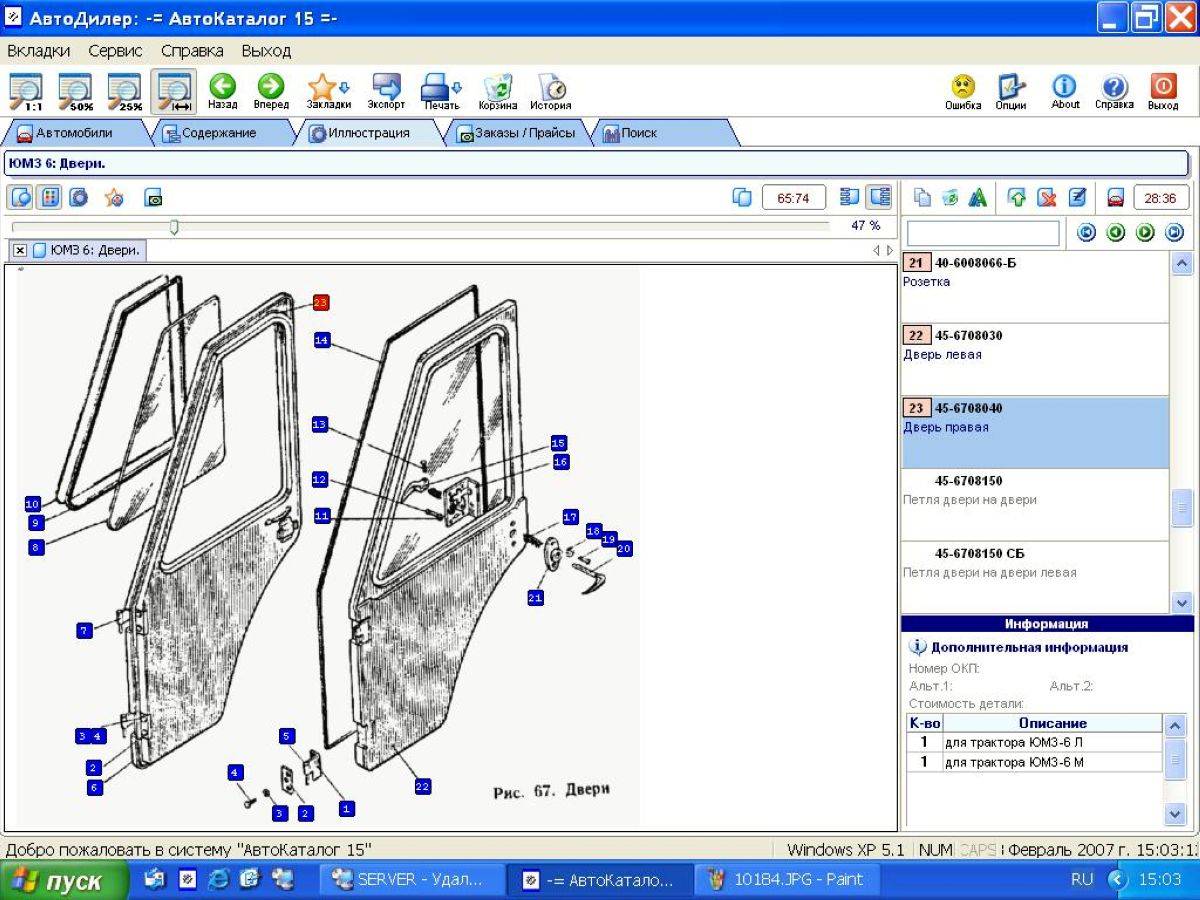Image resolution: width=1200 pixels, height=900 pixels.
Task: Open the Сервис menu
Action: point(115,50)
